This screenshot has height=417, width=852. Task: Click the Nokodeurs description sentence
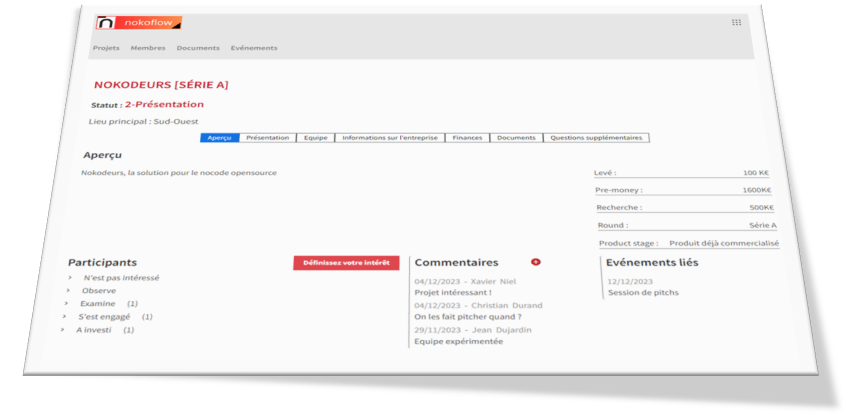pos(179,173)
